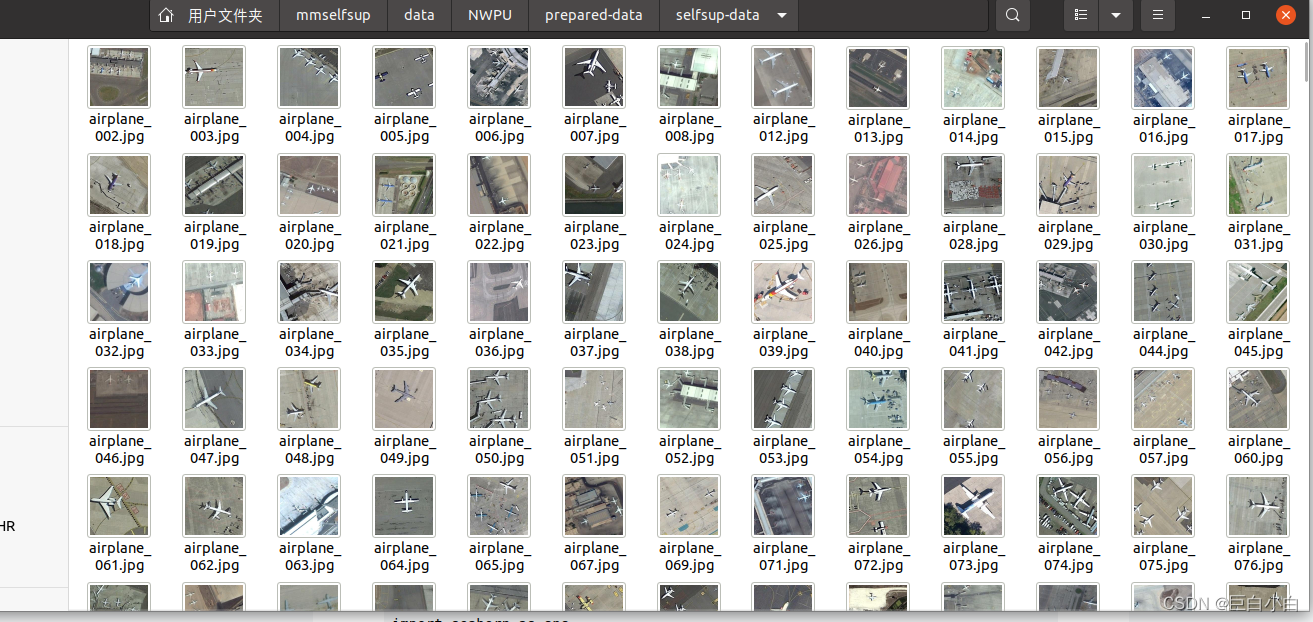The height and width of the screenshot is (622, 1313).
Task: Select the airplane_021.jpg thumbnail
Action: click(404, 184)
